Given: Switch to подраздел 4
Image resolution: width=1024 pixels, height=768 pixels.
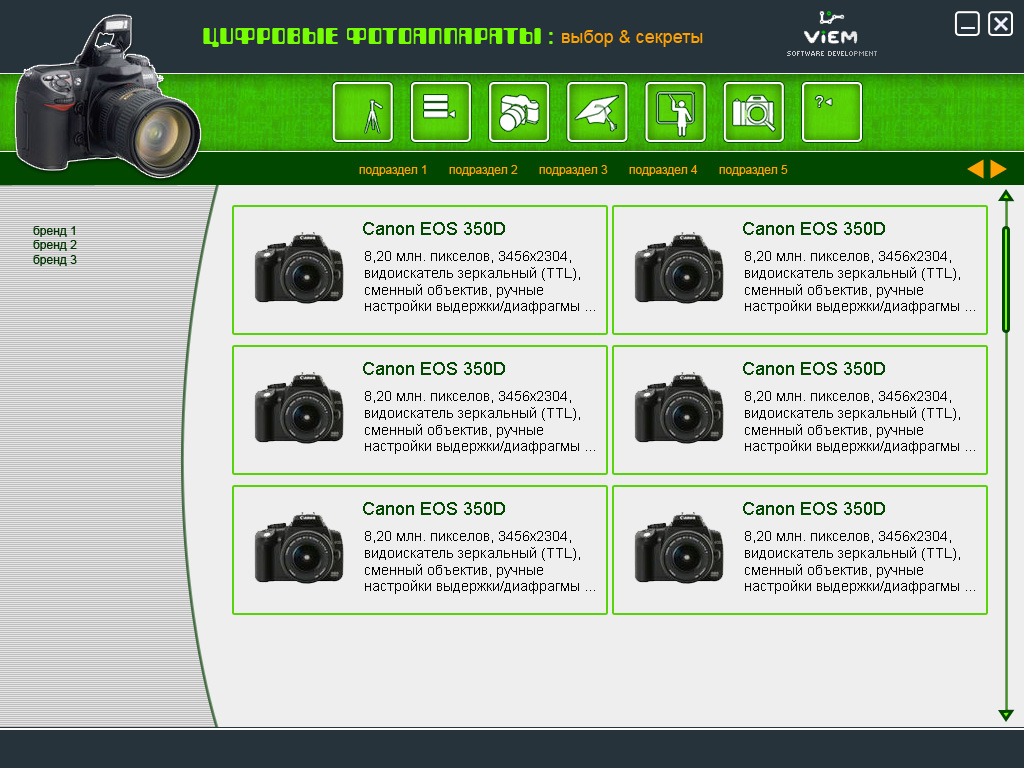Looking at the screenshot, I should (663, 170).
